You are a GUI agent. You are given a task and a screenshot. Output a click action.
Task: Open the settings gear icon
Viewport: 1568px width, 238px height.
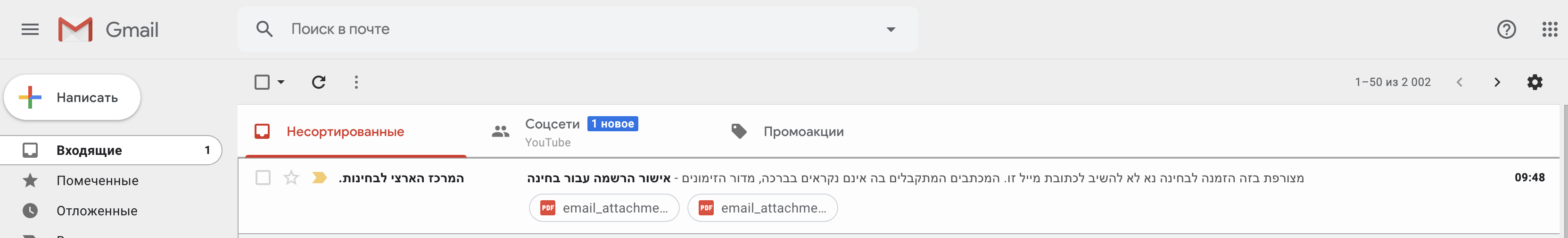click(x=1535, y=82)
